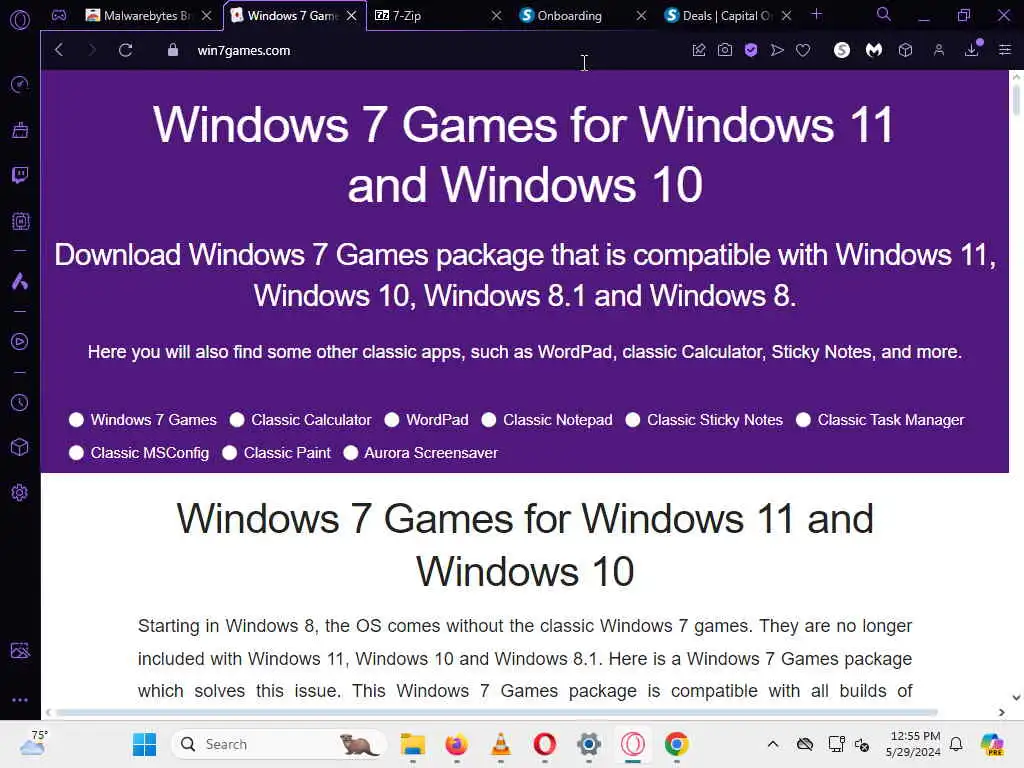Open the Player icon in sidebar

point(20,342)
